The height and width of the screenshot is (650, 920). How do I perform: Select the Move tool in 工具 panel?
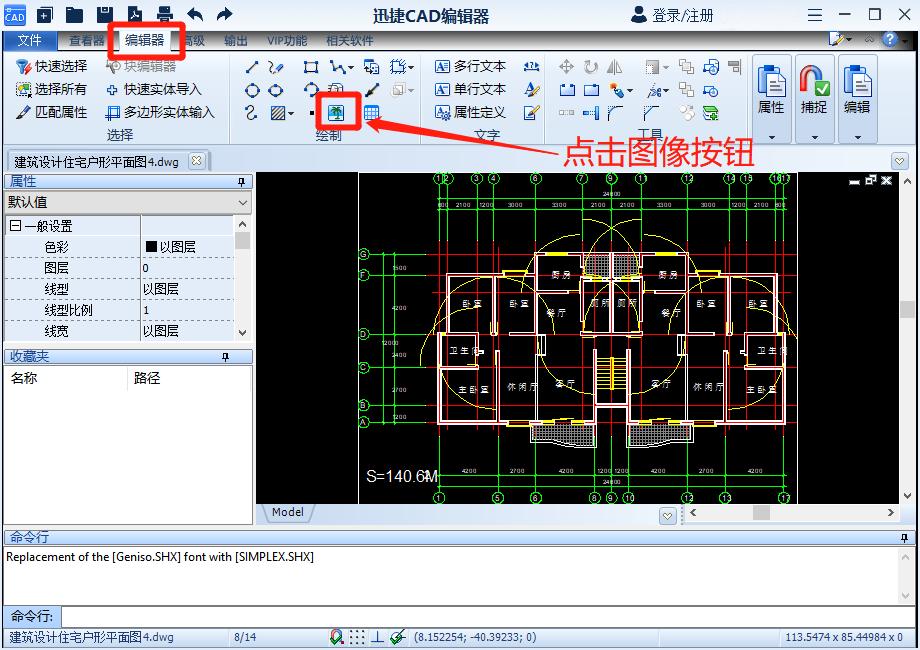point(566,66)
